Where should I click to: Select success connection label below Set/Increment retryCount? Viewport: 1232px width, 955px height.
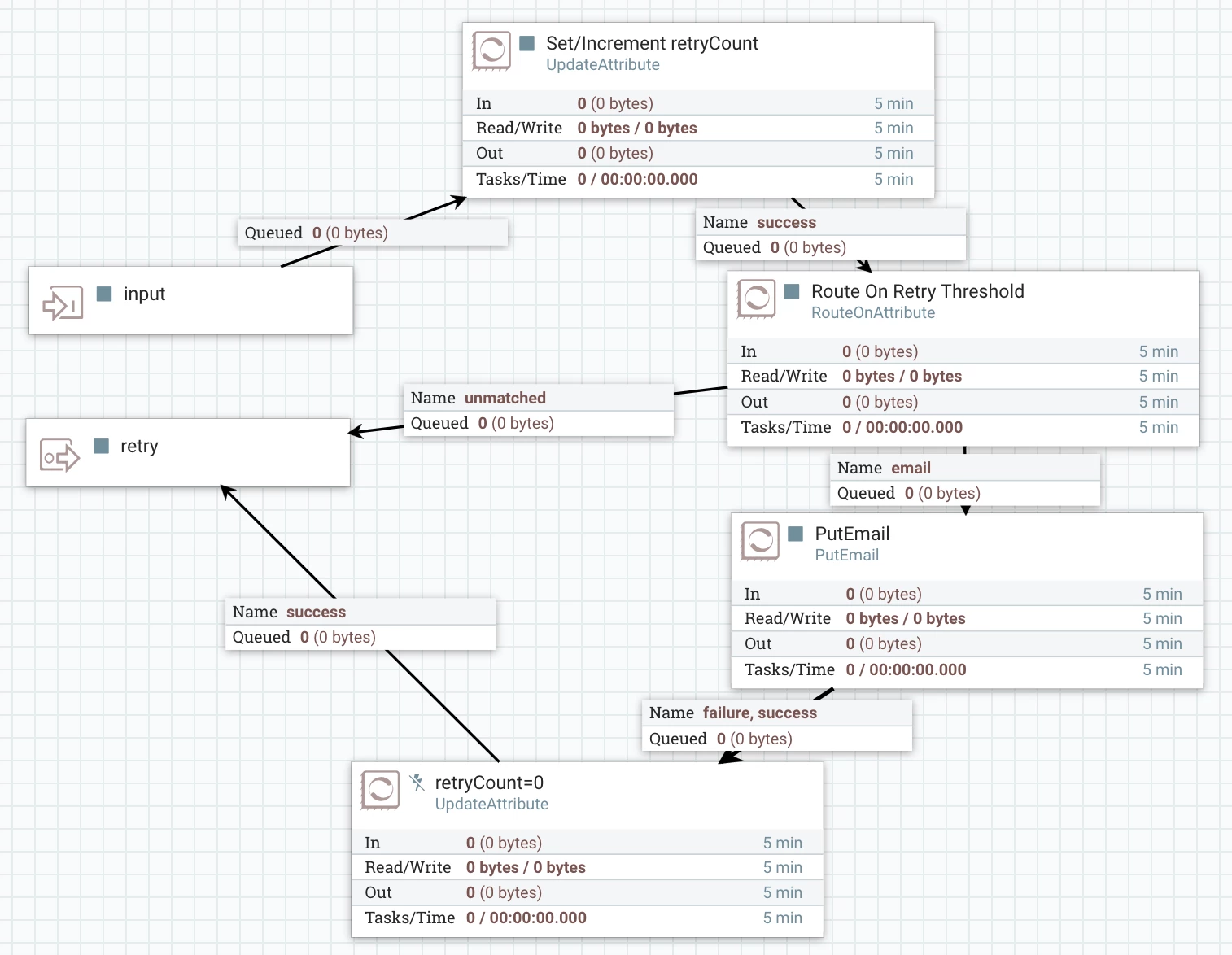(x=786, y=222)
